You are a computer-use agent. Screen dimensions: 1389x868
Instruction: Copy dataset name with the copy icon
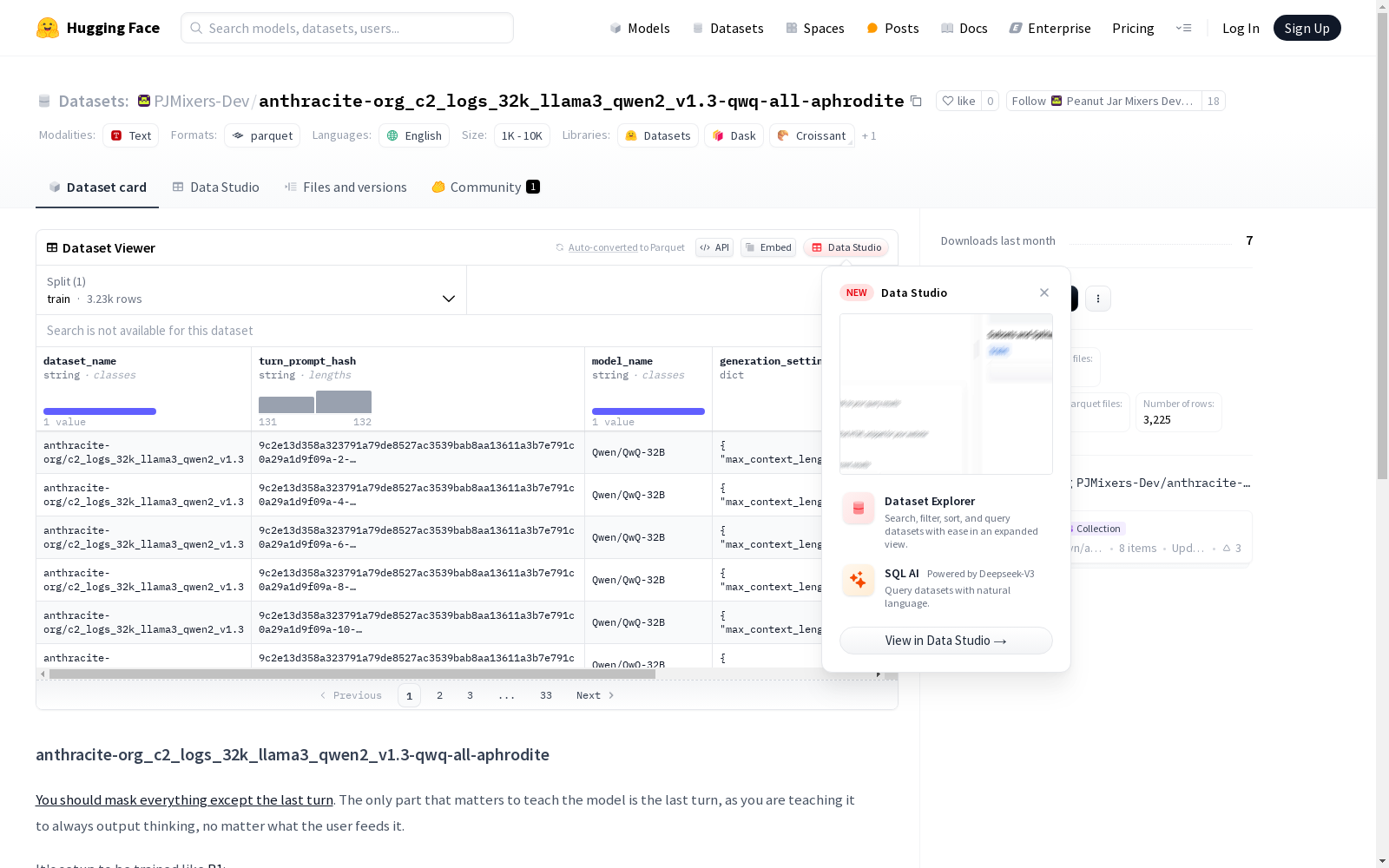(916, 101)
